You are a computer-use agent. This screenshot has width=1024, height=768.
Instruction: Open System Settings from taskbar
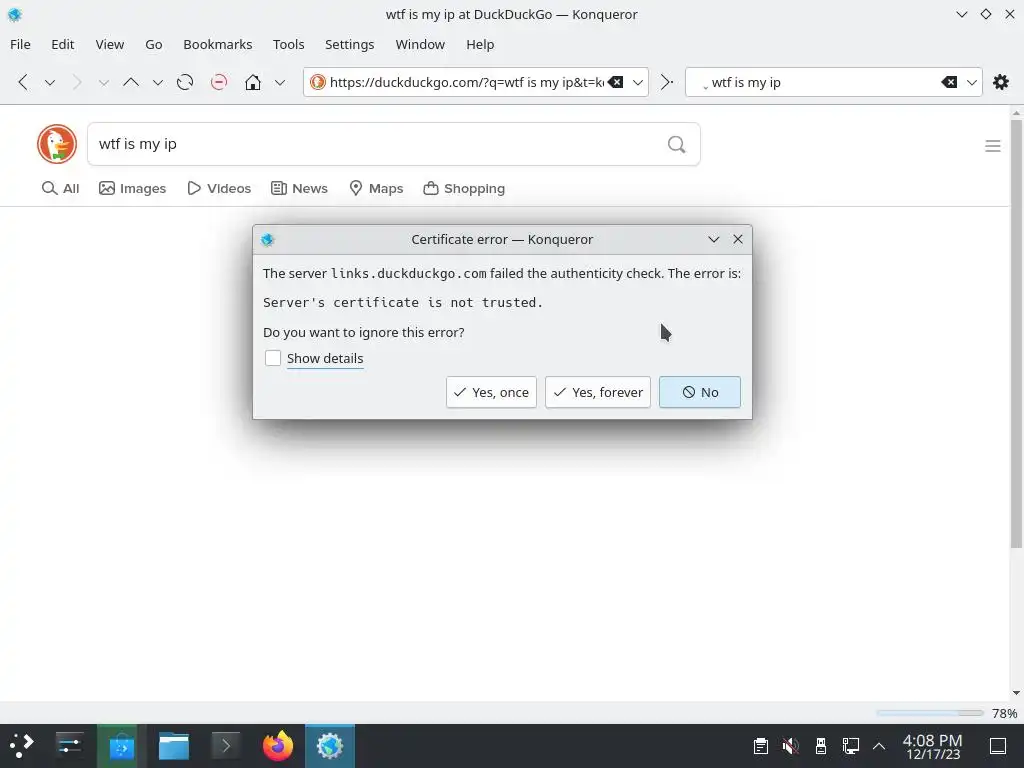[69, 746]
